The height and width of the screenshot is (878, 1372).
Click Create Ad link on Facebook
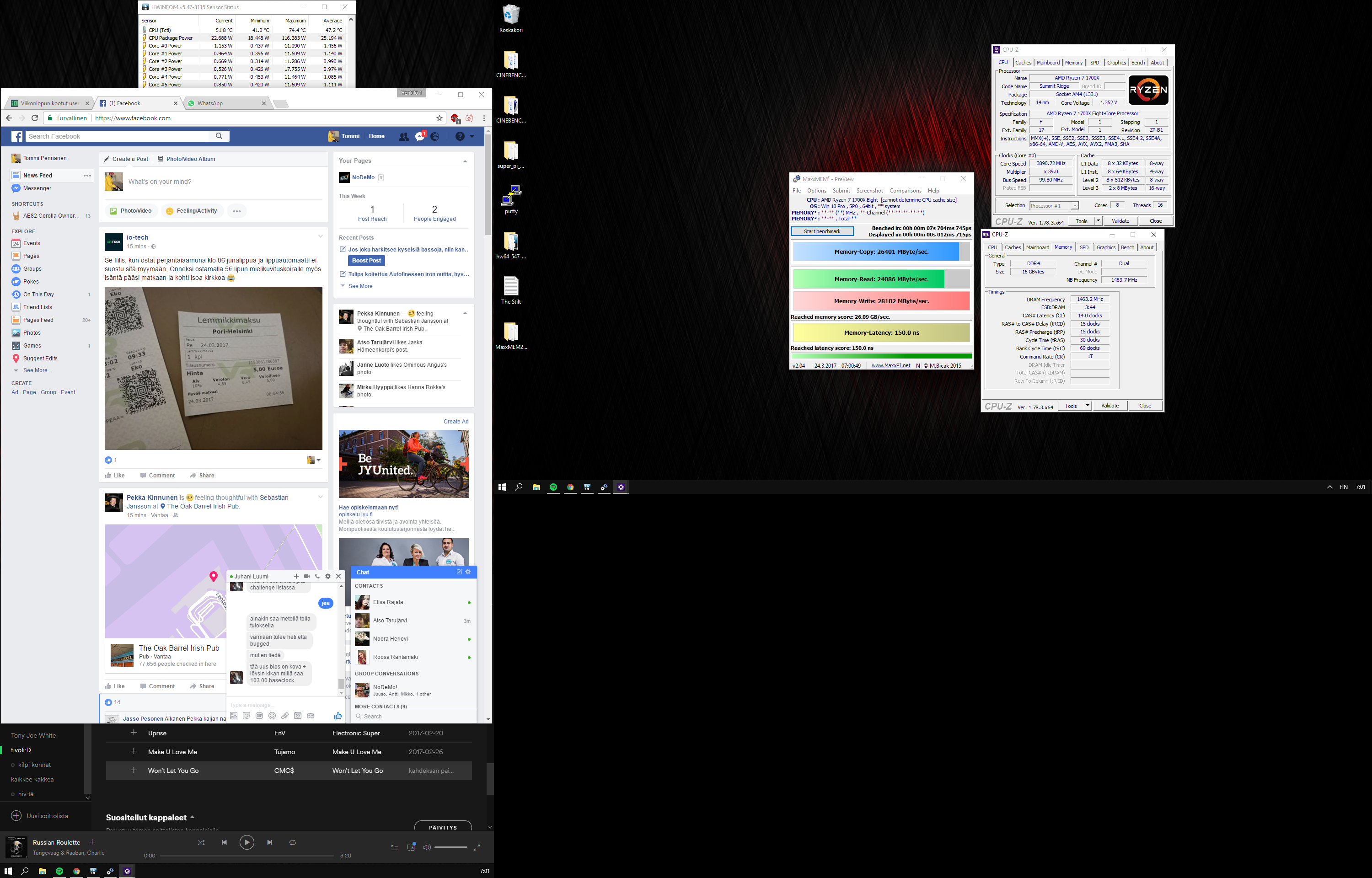[x=456, y=422]
